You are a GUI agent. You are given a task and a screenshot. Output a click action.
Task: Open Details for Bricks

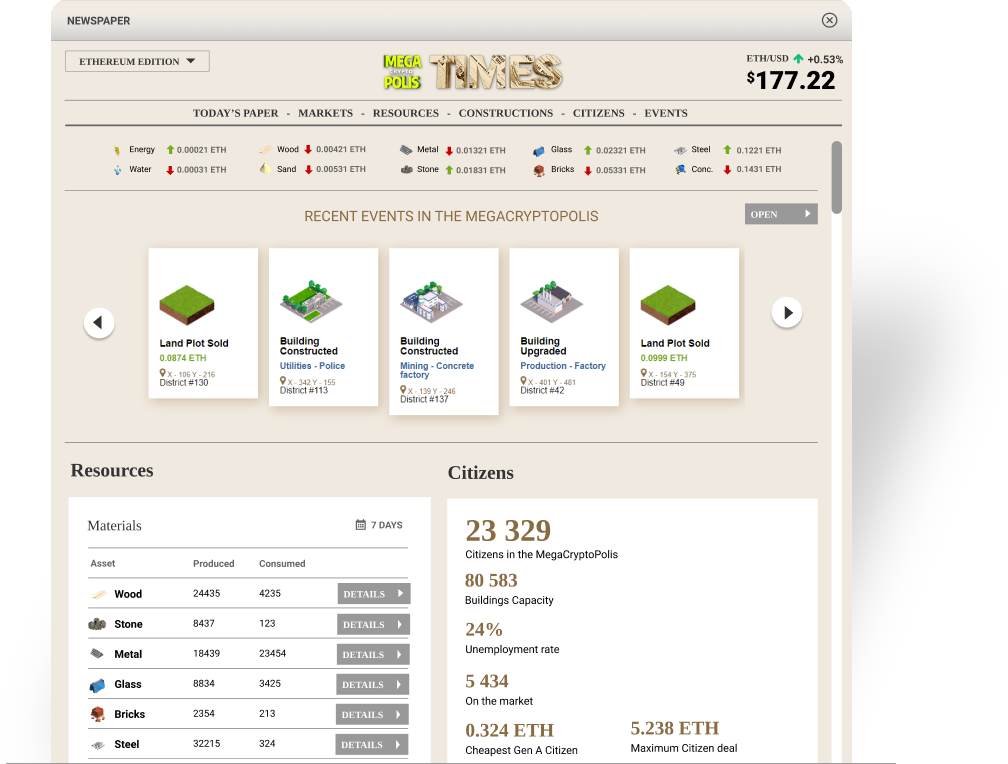372,714
